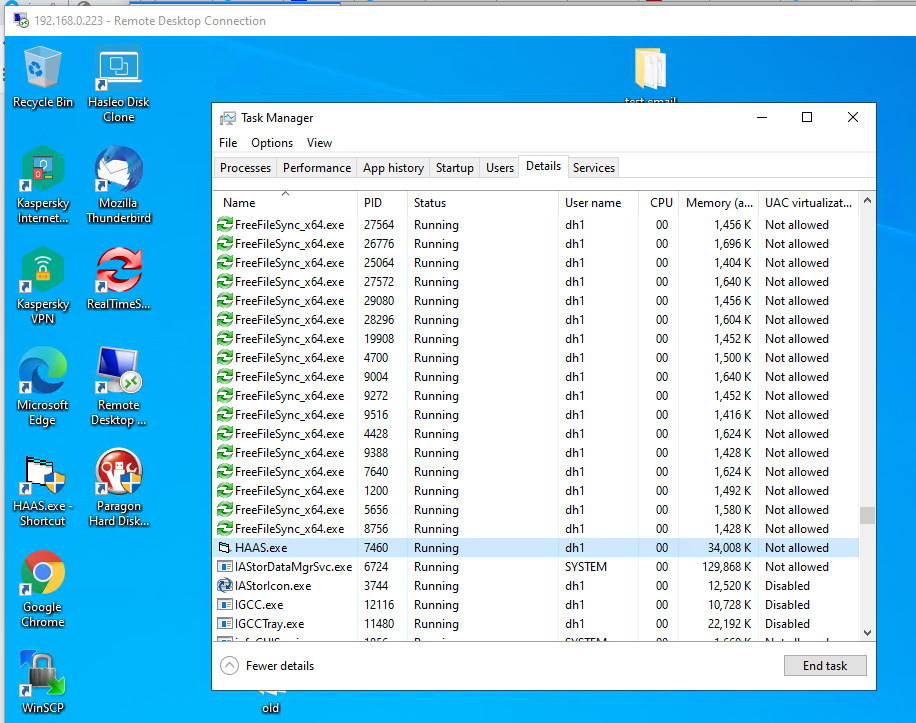Open the Options menu

[272, 143]
